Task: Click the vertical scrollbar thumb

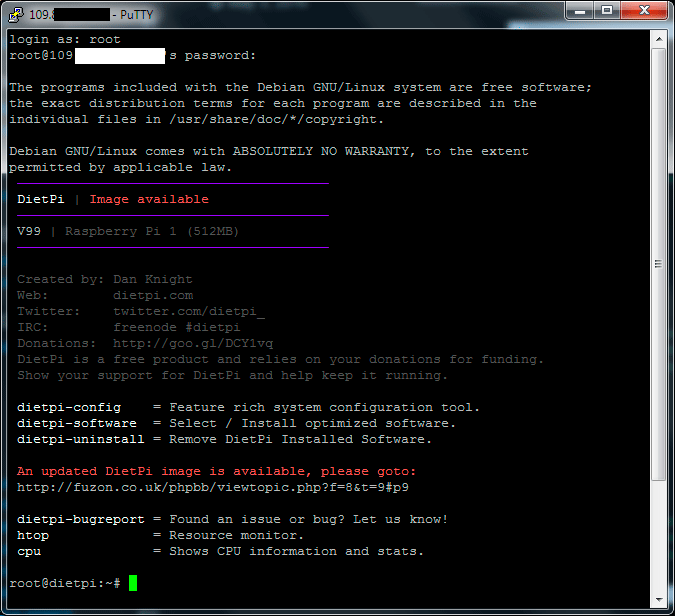Action: point(659,264)
